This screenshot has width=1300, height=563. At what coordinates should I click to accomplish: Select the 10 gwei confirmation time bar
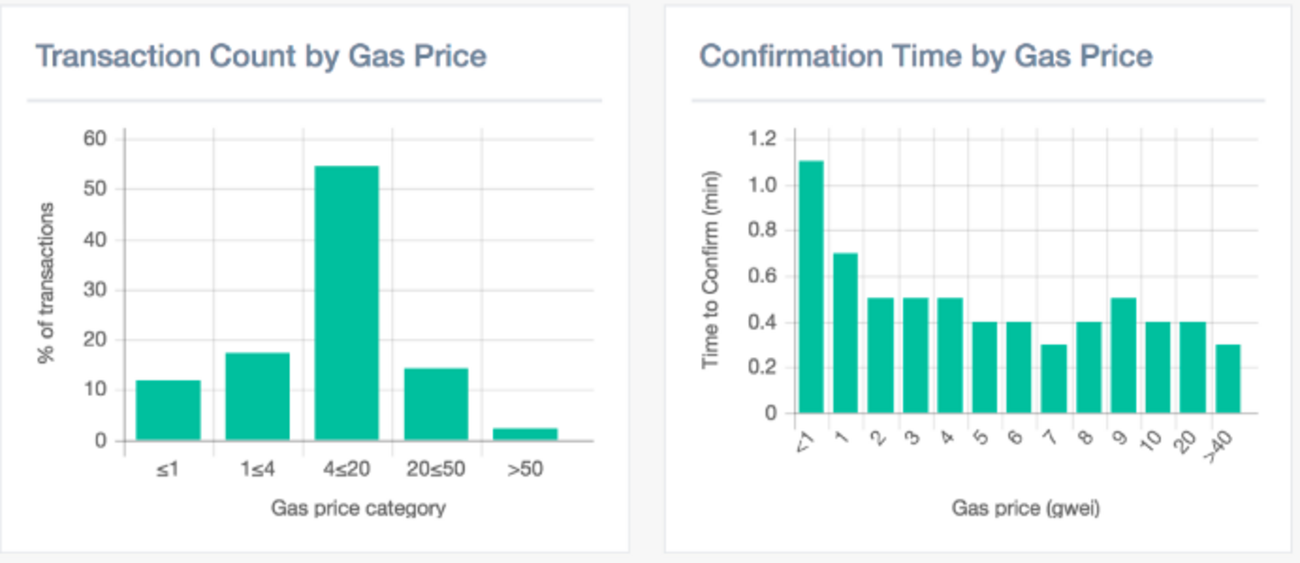click(x=1158, y=367)
